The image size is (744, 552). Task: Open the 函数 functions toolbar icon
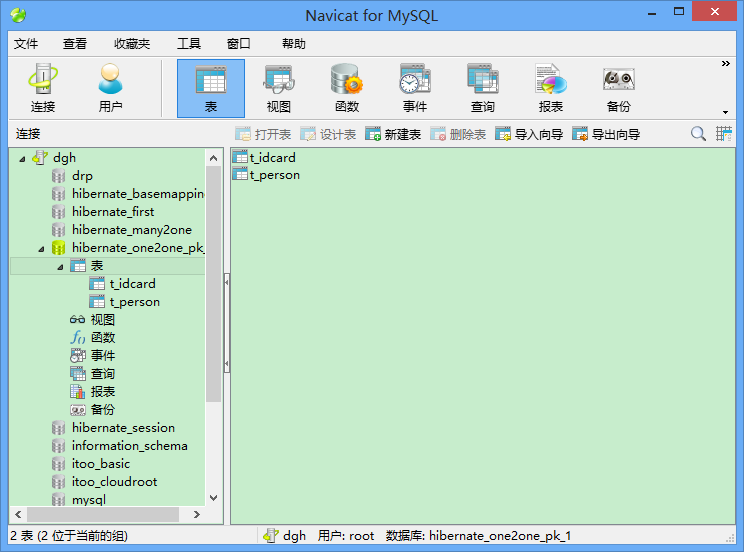pyautogui.click(x=347, y=88)
